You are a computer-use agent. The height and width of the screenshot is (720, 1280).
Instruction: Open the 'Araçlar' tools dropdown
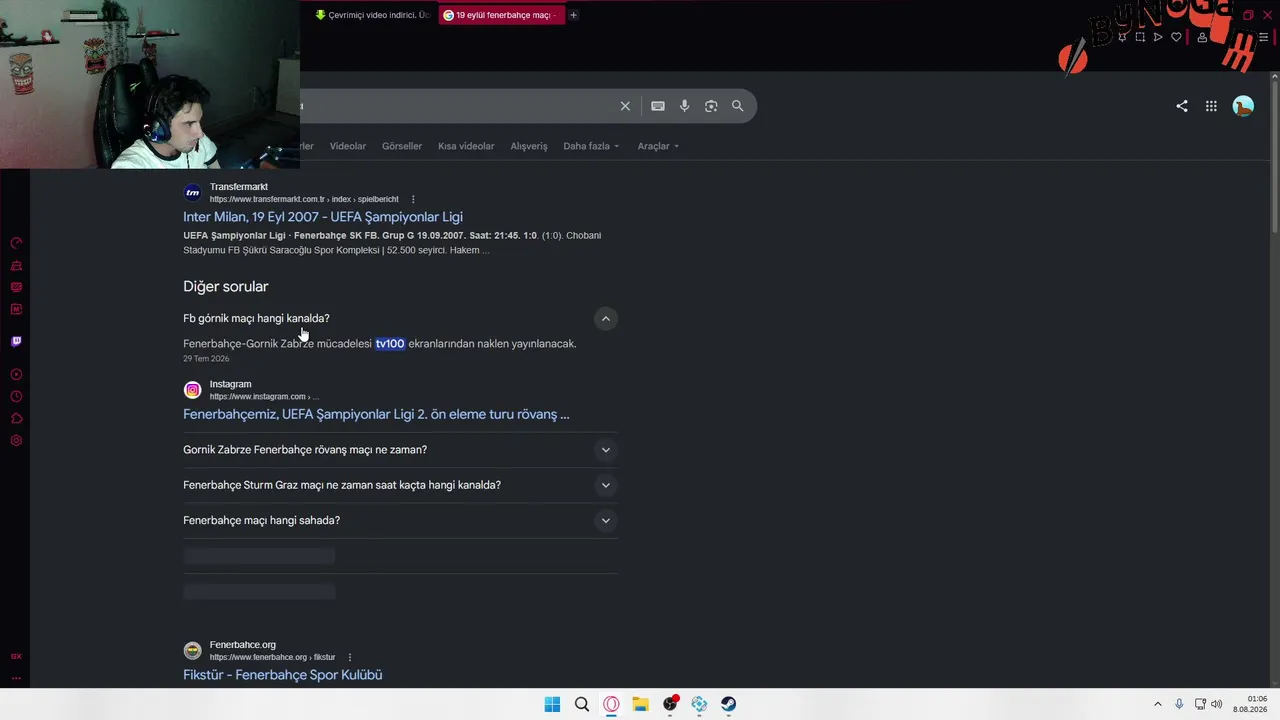[658, 146]
